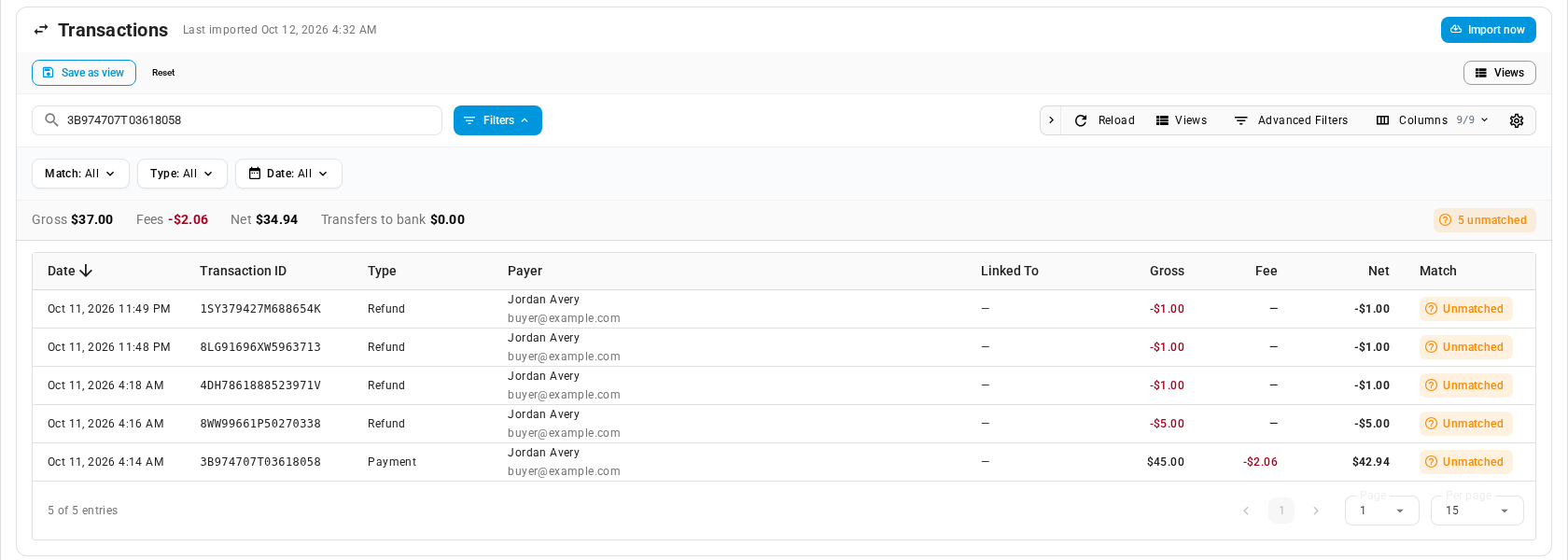Screen dimensions: 1568x560
Task: Click the Net column header
Action: [1379, 271]
